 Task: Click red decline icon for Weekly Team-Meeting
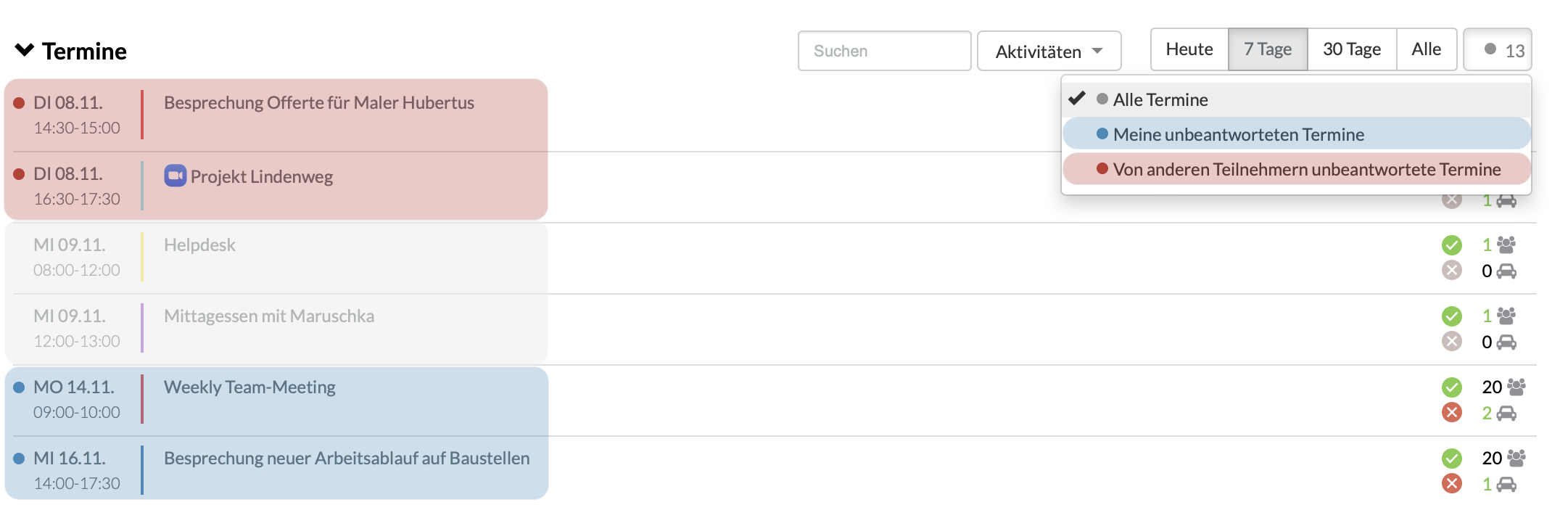tap(1451, 413)
